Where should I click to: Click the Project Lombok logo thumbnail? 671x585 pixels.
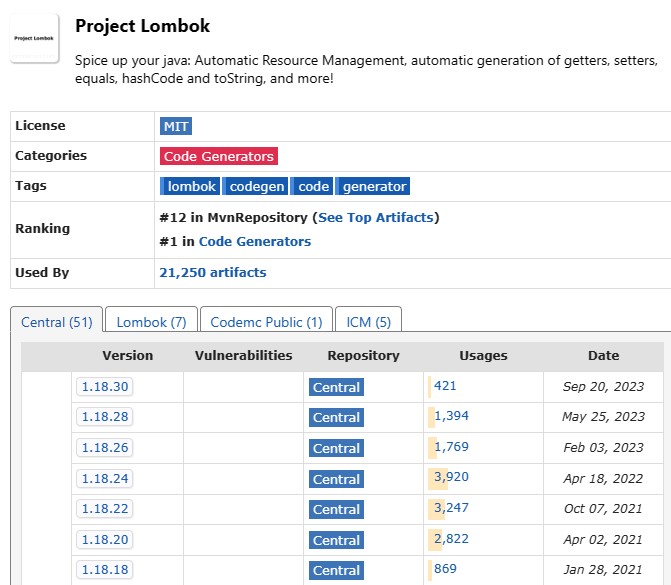point(35,38)
